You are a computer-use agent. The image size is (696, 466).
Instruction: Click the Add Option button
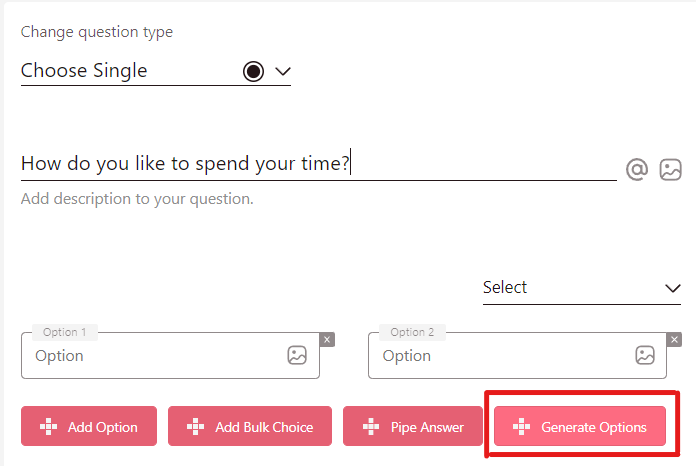click(88, 427)
